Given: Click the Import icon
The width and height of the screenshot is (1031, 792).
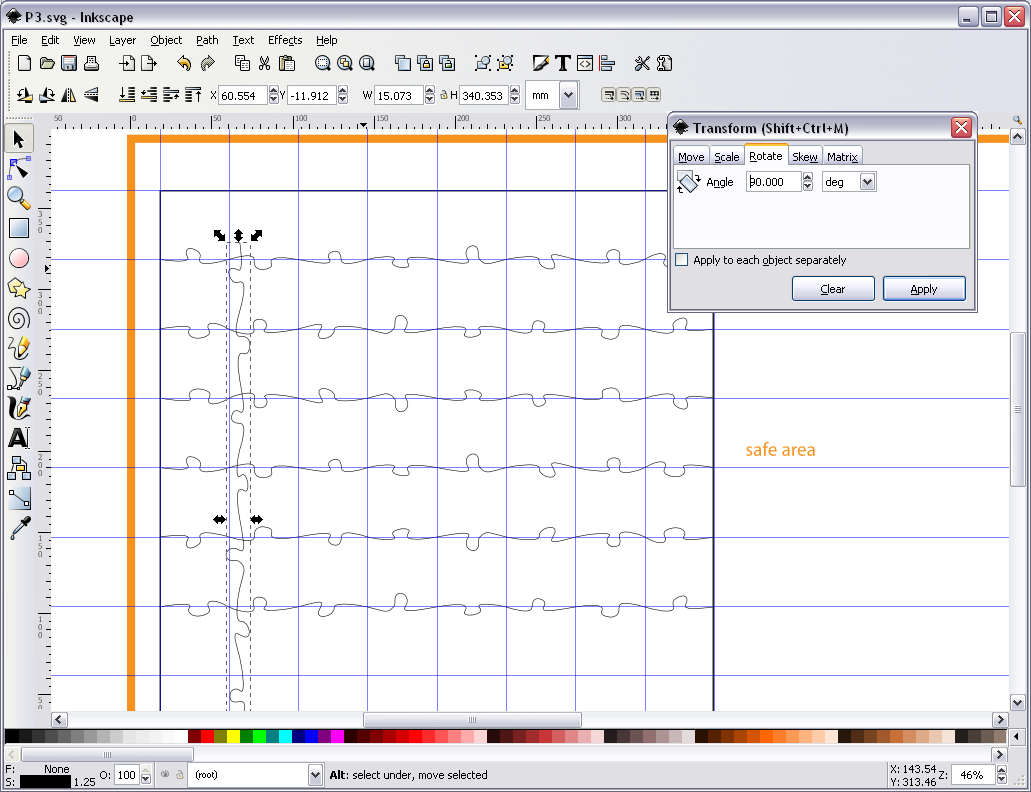Looking at the screenshot, I should 127,63.
